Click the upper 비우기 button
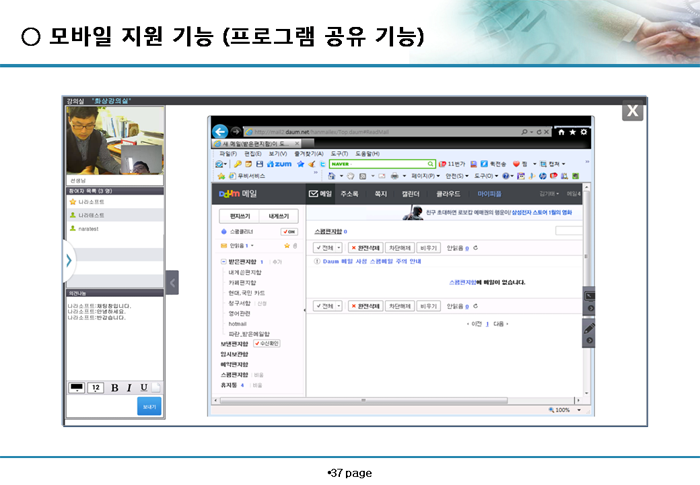 (x=428, y=248)
